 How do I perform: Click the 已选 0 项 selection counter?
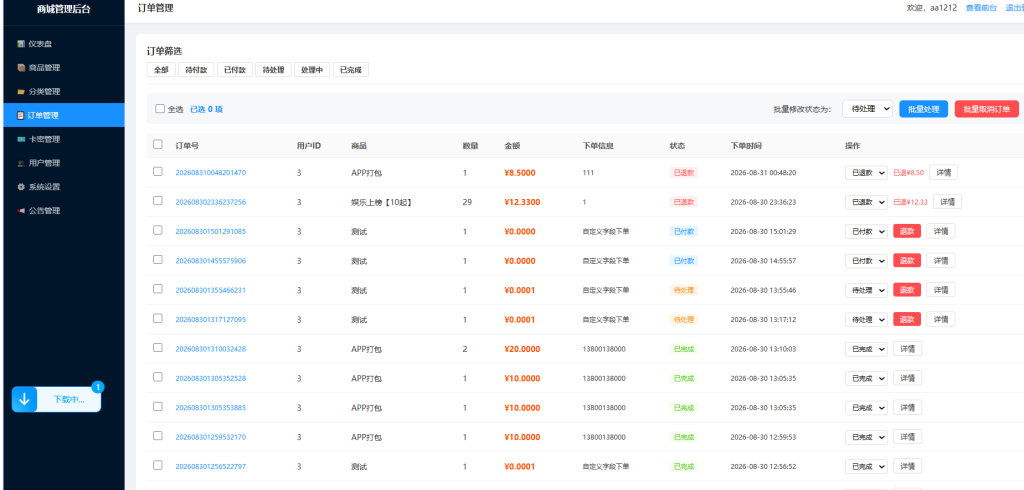[x=206, y=109]
